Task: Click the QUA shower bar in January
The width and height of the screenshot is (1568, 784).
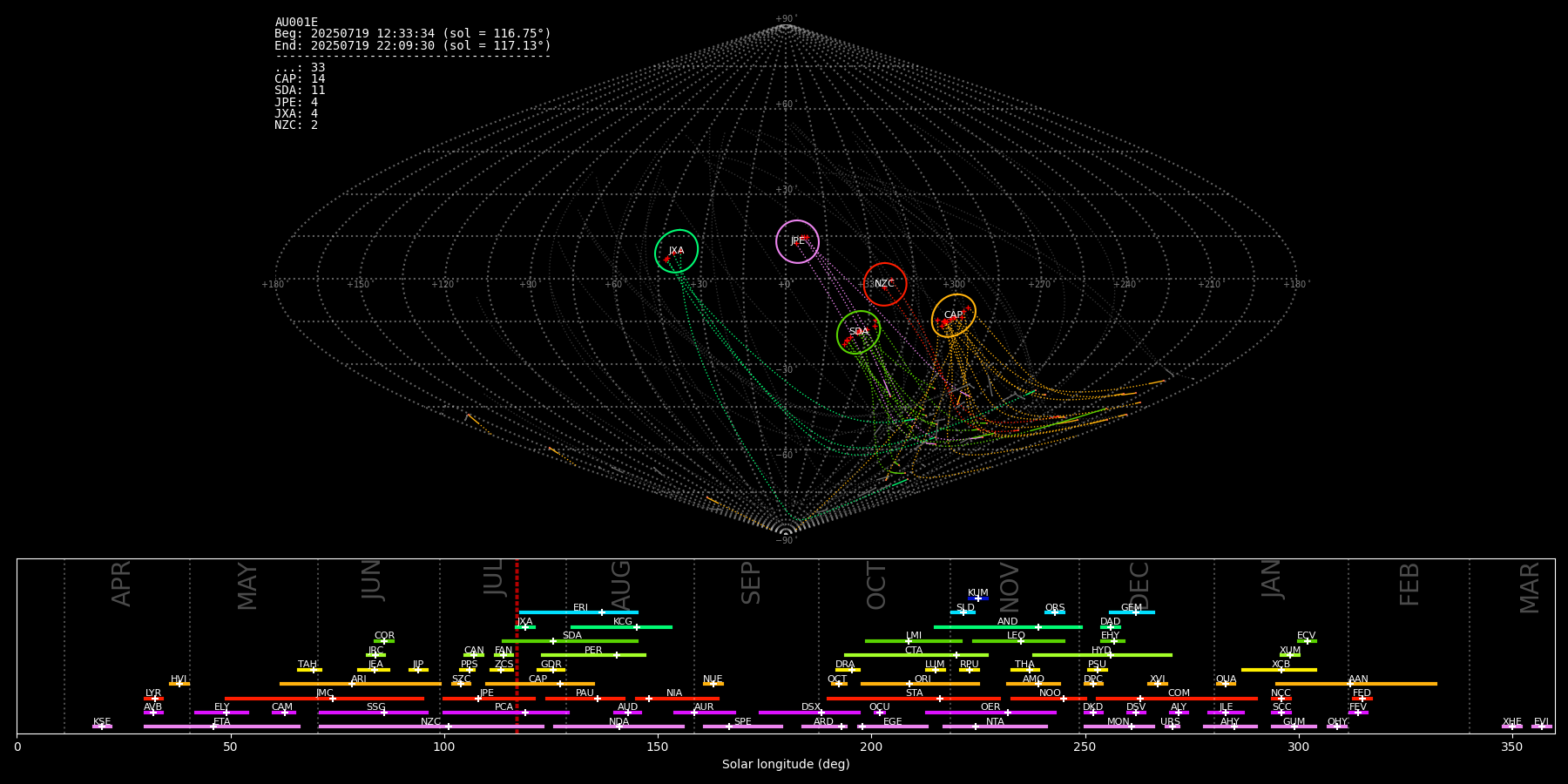Action: [x=1227, y=684]
